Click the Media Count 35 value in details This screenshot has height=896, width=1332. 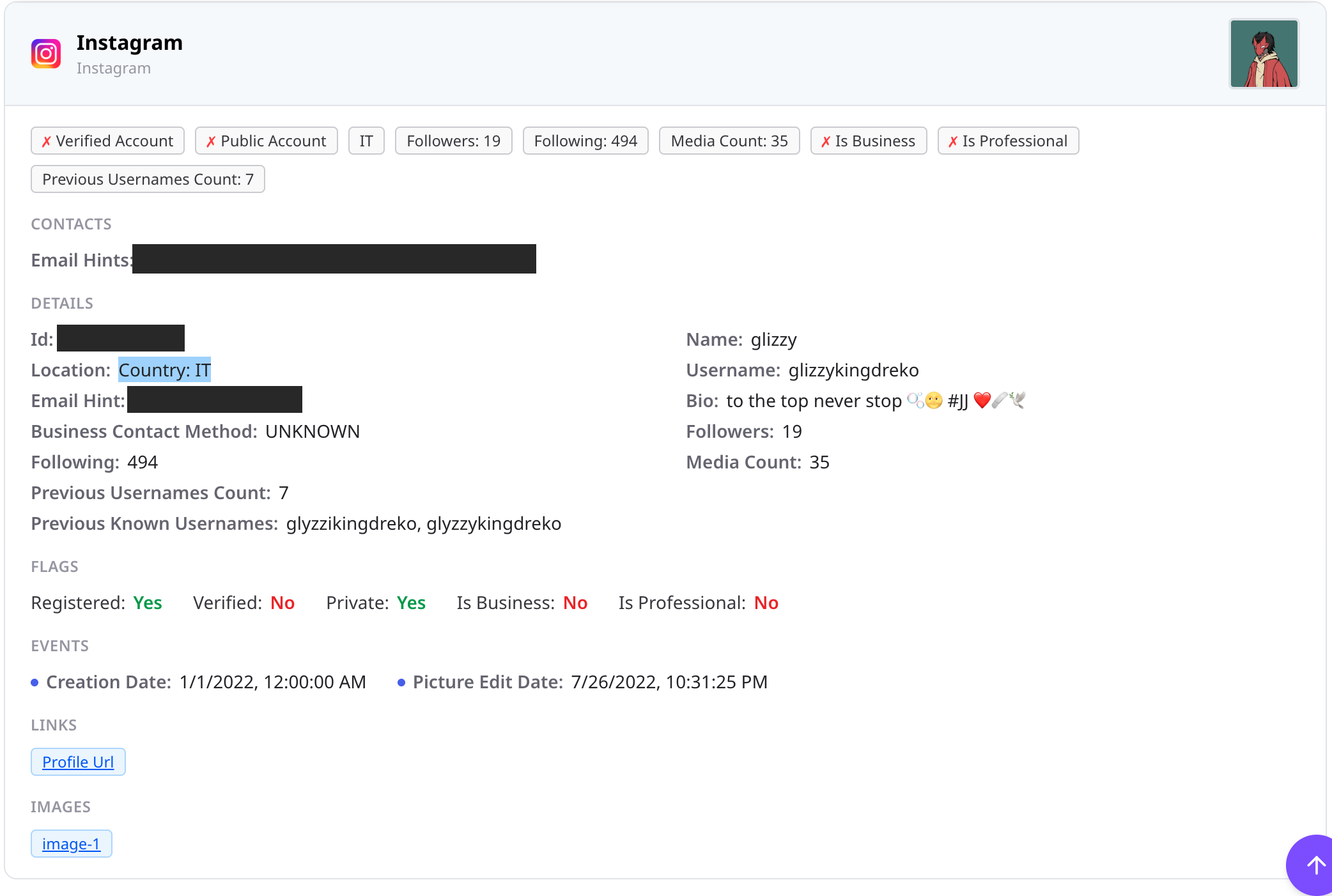coord(819,462)
